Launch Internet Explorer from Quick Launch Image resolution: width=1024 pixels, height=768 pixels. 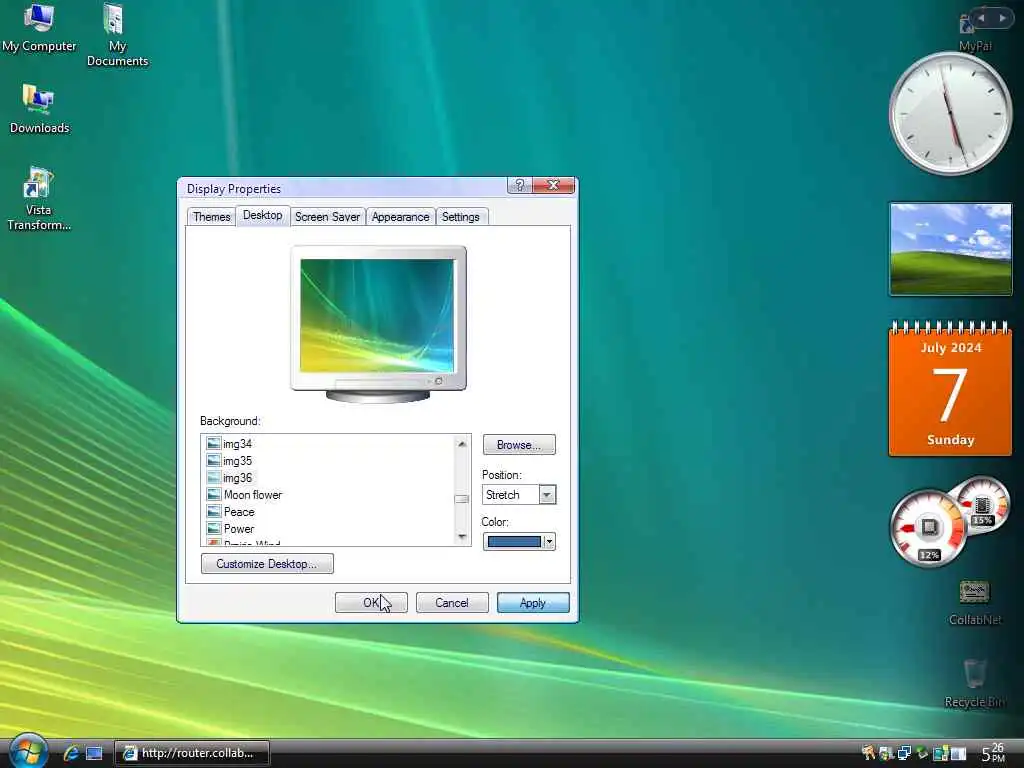click(71, 753)
